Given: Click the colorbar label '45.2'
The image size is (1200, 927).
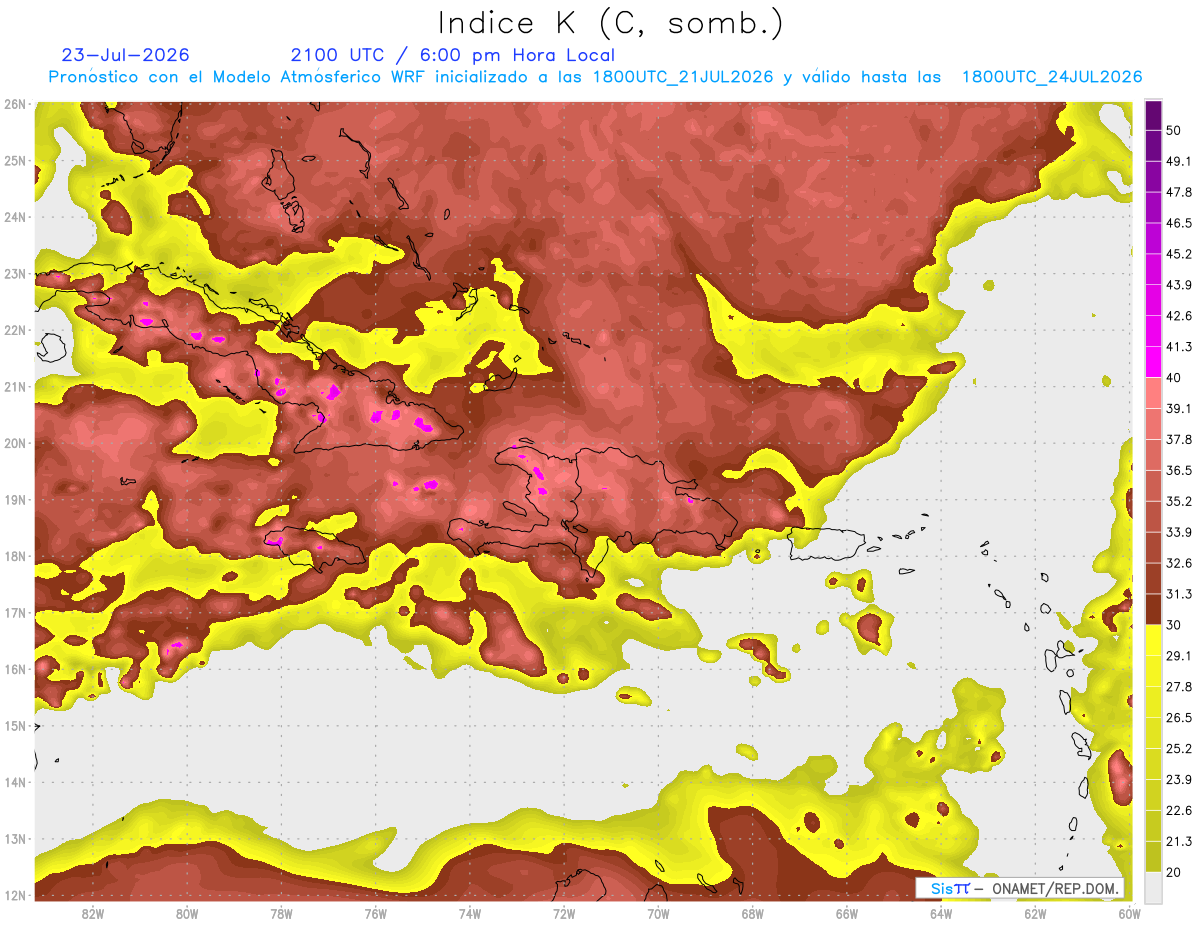Looking at the screenshot, I should pos(1179,254).
